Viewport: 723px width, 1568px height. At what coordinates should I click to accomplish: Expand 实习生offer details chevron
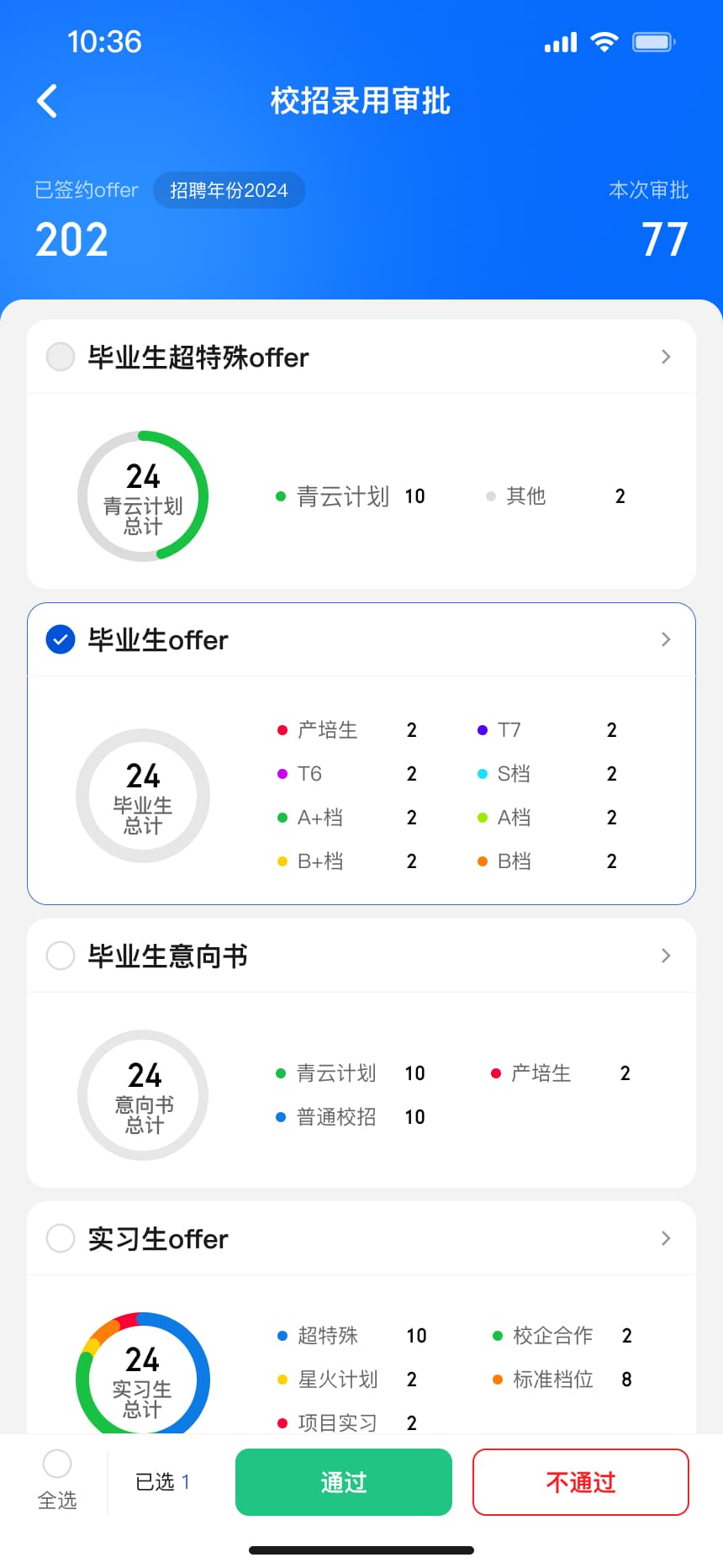666,1238
